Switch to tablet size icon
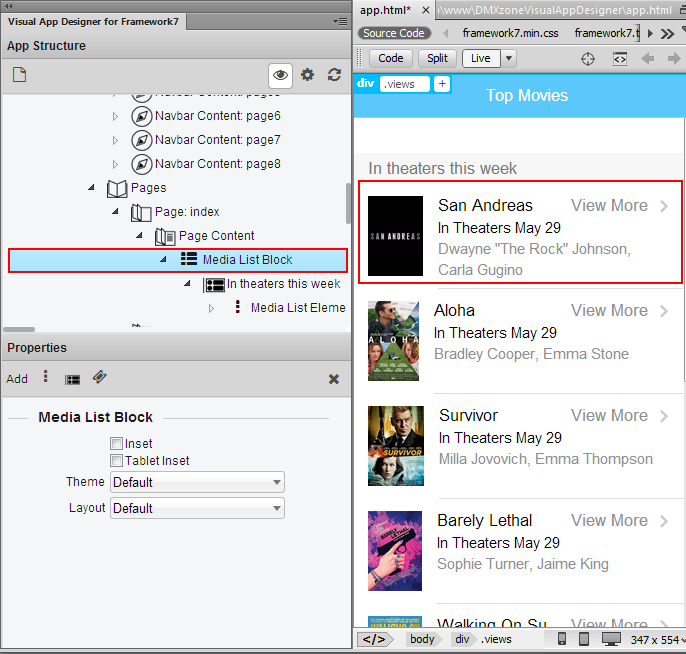This screenshot has width=686, height=654. 584,639
